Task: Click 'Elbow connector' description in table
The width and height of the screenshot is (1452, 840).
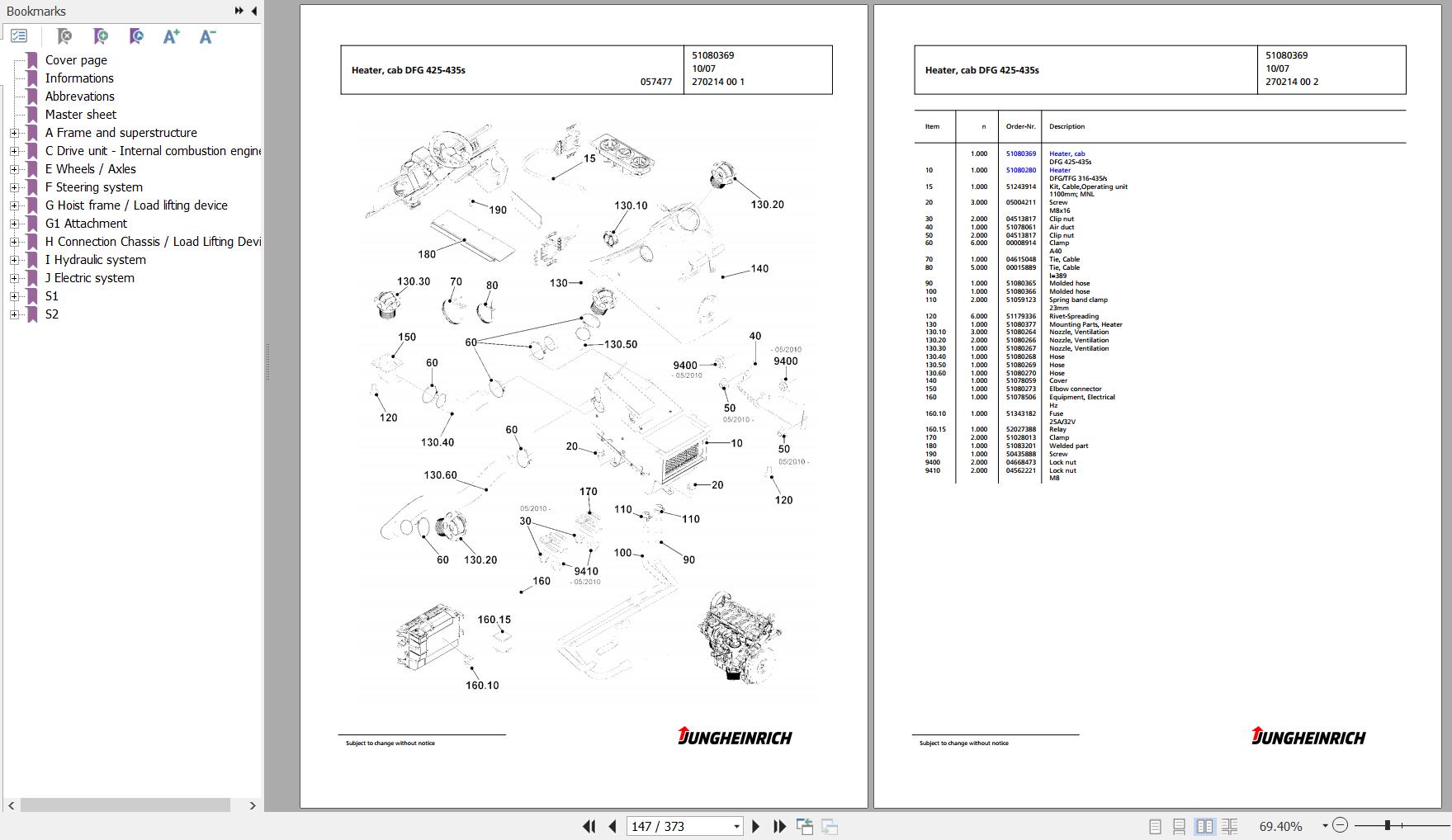Action: 1076,389
